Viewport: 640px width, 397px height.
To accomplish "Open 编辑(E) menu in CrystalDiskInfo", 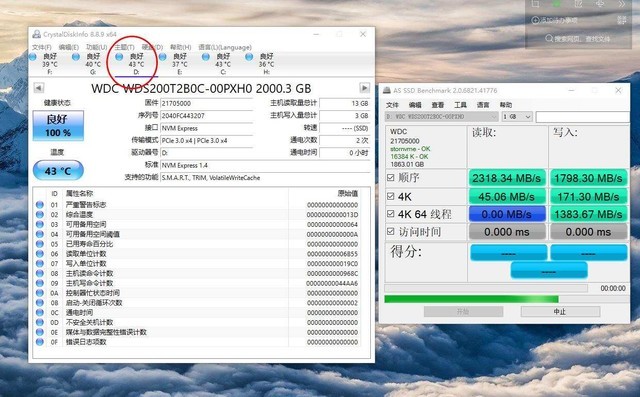I will [68, 47].
